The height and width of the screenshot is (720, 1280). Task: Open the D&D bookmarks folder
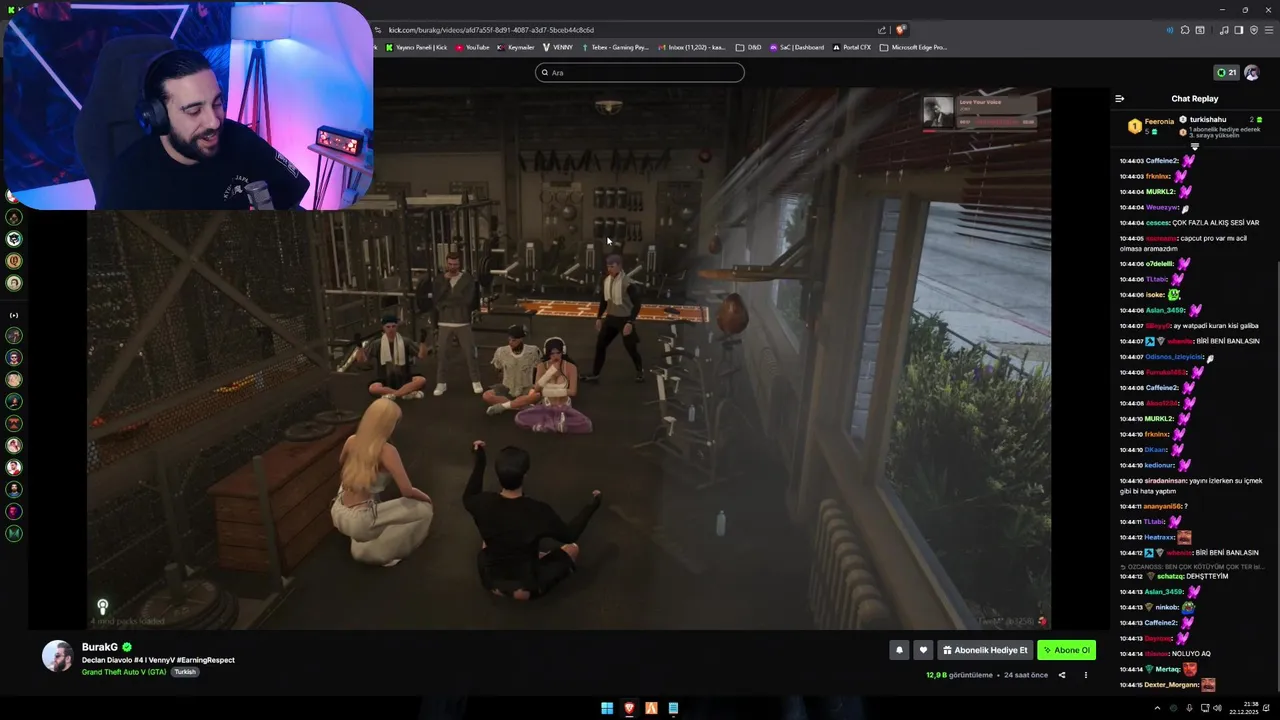(748, 47)
